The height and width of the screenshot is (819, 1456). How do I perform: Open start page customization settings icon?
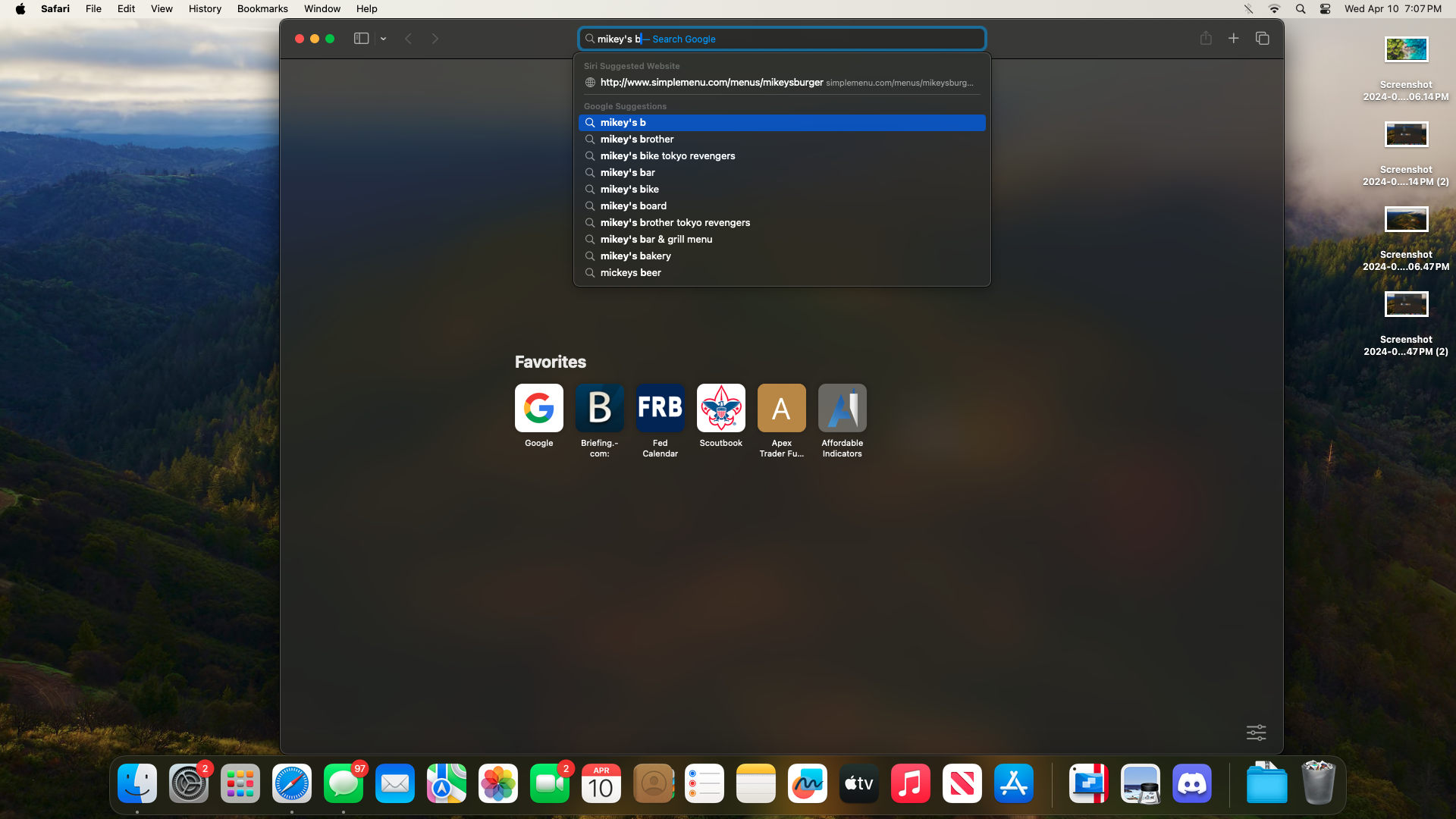coord(1256,733)
